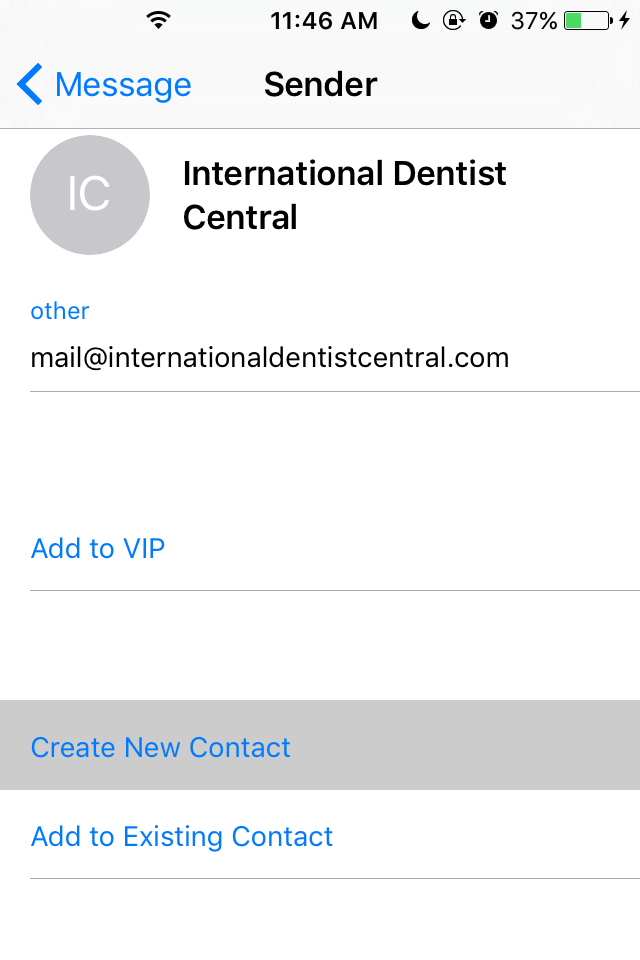Open the mail@internationaldentistcentral.com email address
Viewport: 640px width, 960px height.
coord(270,358)
